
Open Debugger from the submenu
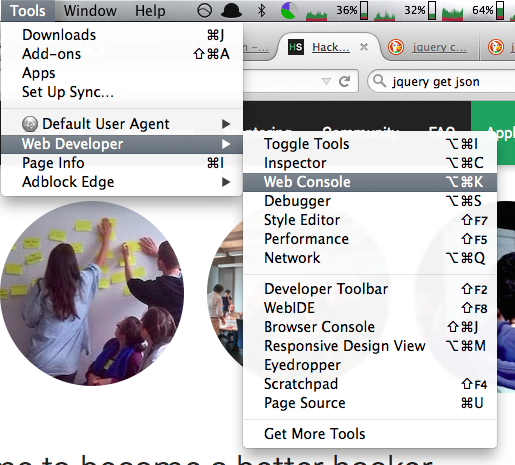coord(370,201)
